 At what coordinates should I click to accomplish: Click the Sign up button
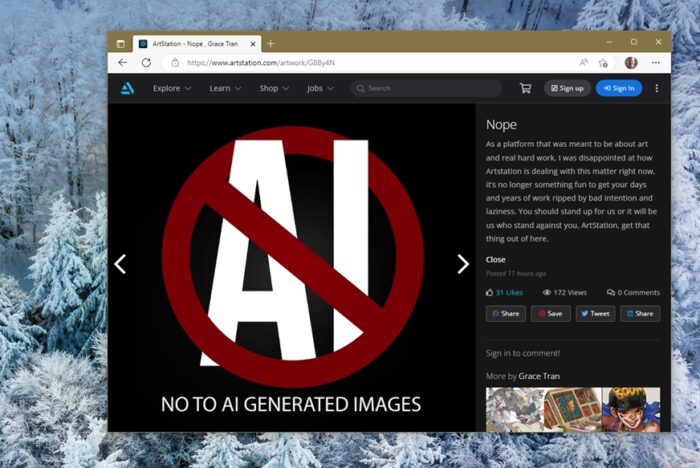567,88
